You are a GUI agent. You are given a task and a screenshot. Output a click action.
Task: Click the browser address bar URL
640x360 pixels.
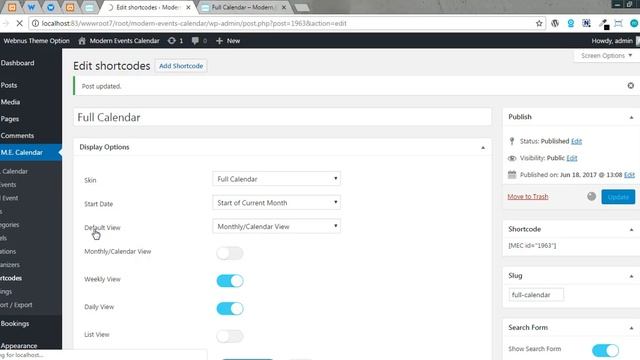click(x=194, y=24)
